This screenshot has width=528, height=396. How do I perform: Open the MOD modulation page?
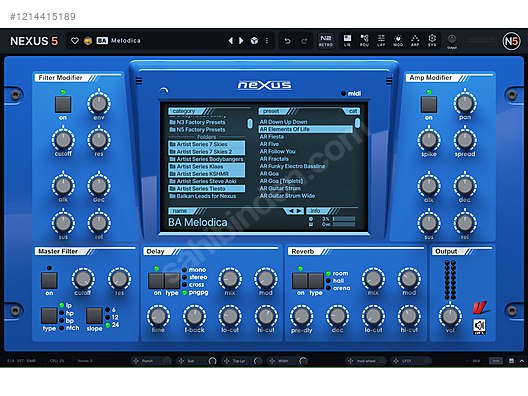(x=398, y=40)
